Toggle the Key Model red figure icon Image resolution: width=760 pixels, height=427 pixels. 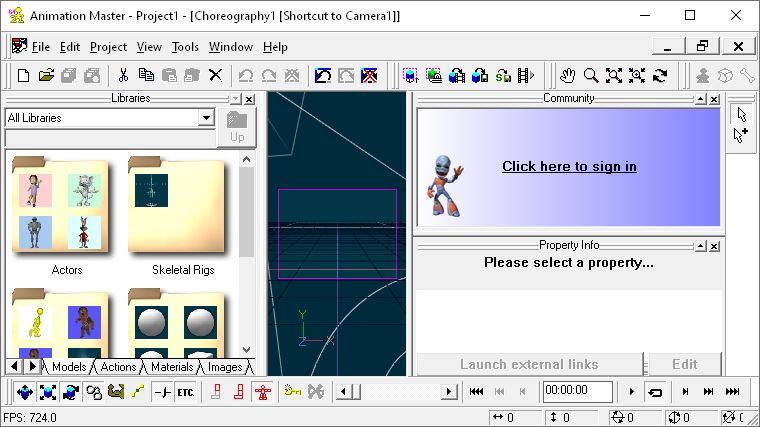click(x=263, y=392)
